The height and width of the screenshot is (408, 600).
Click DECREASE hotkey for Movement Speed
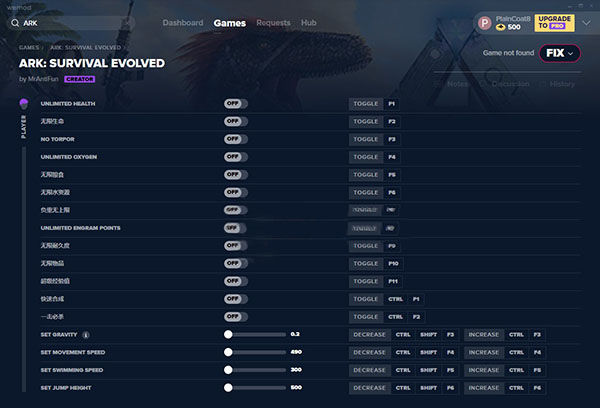[x=369, y=352]
